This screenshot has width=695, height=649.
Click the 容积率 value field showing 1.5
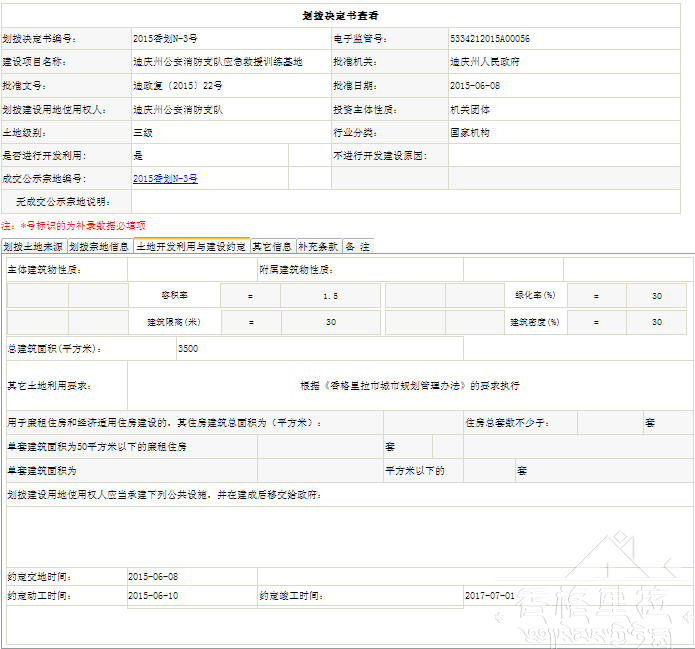click(x=330, y=296)
